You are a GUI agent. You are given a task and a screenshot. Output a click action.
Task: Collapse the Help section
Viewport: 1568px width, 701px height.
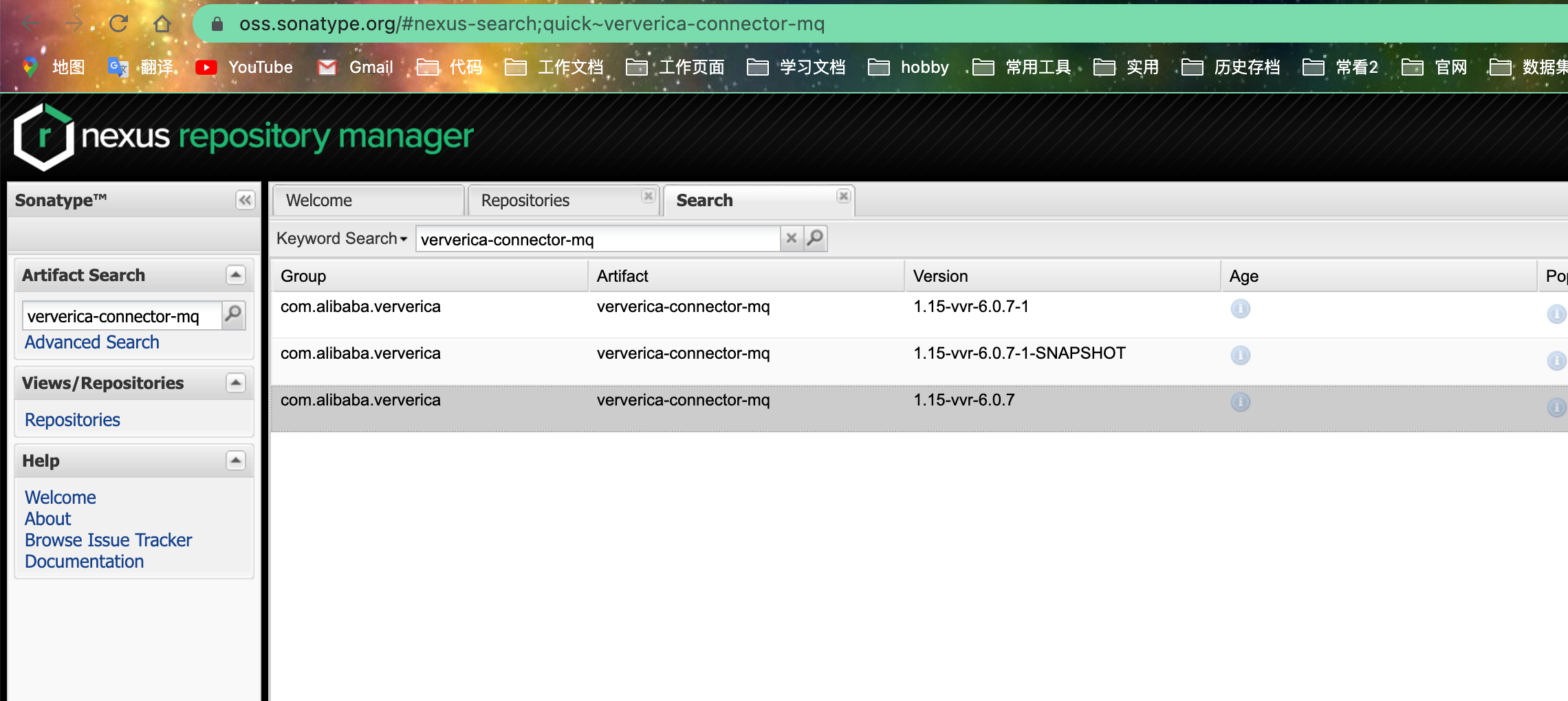point(236,460)
